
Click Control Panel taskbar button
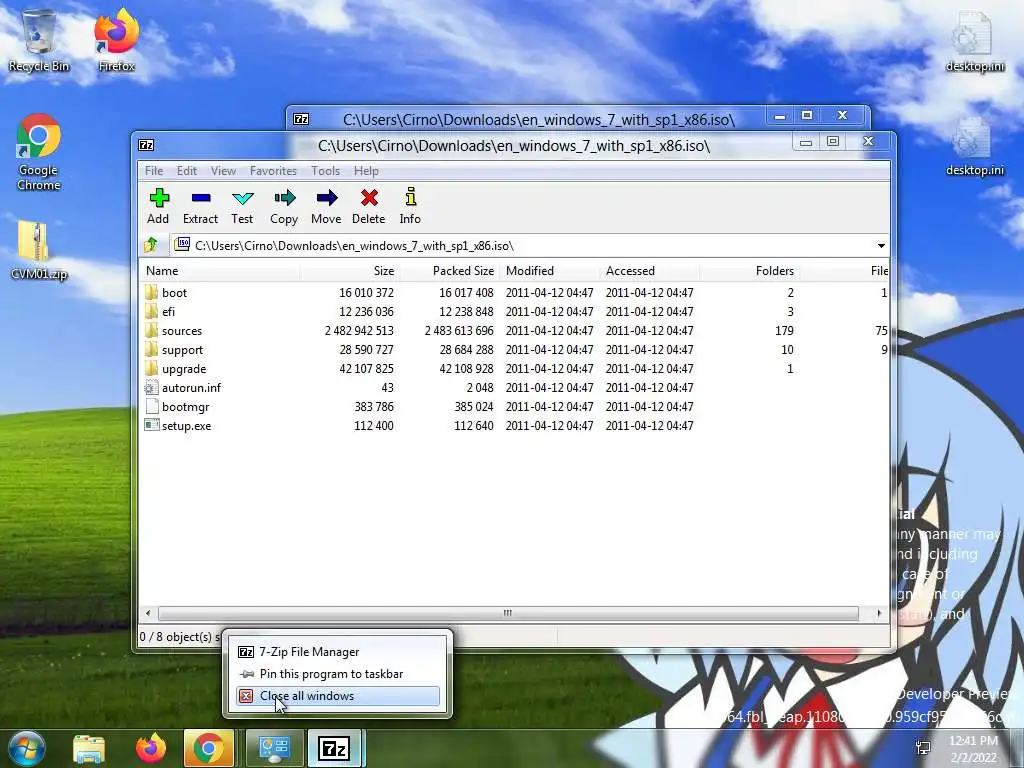pyautogui.click(x=274, y=748)
